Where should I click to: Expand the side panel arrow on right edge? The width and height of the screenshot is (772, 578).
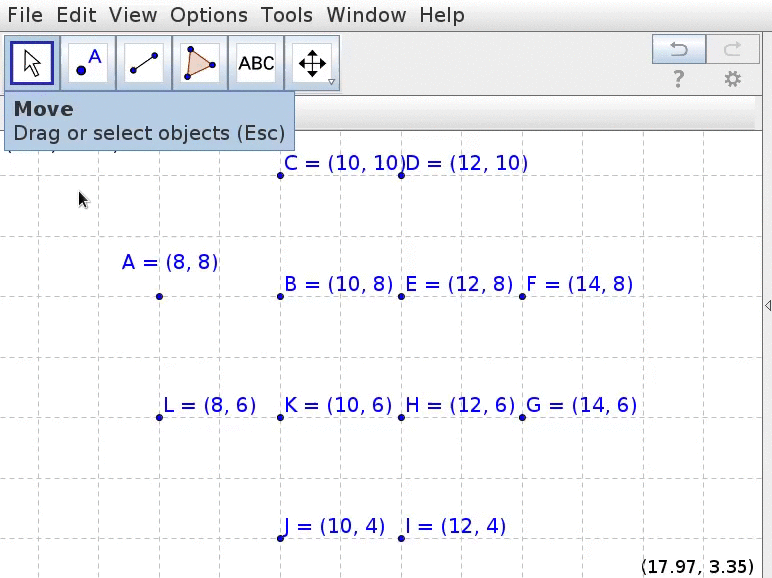pos(767,305)
